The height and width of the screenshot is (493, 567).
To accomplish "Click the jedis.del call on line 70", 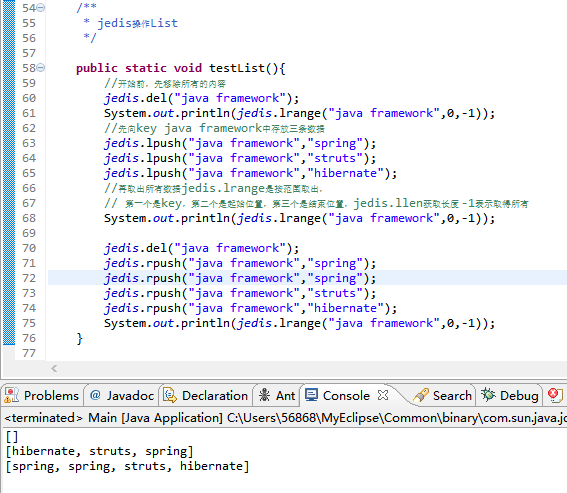I will 202,248.
